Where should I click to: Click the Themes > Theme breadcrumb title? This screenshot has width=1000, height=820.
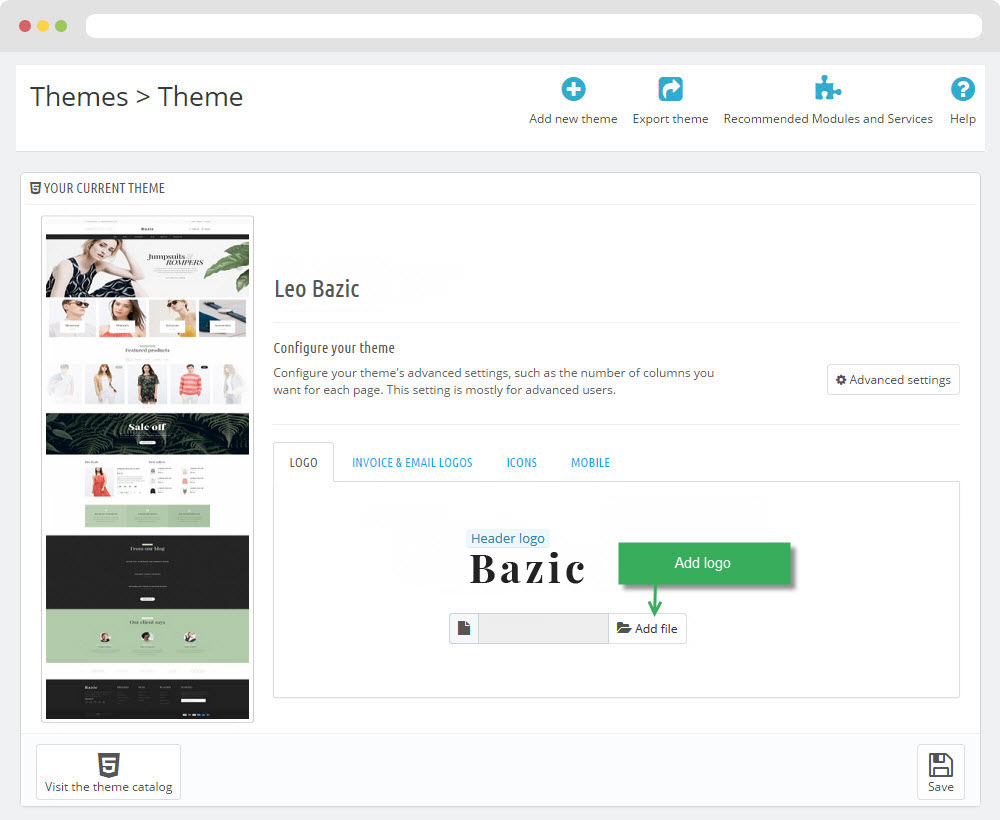136,97
